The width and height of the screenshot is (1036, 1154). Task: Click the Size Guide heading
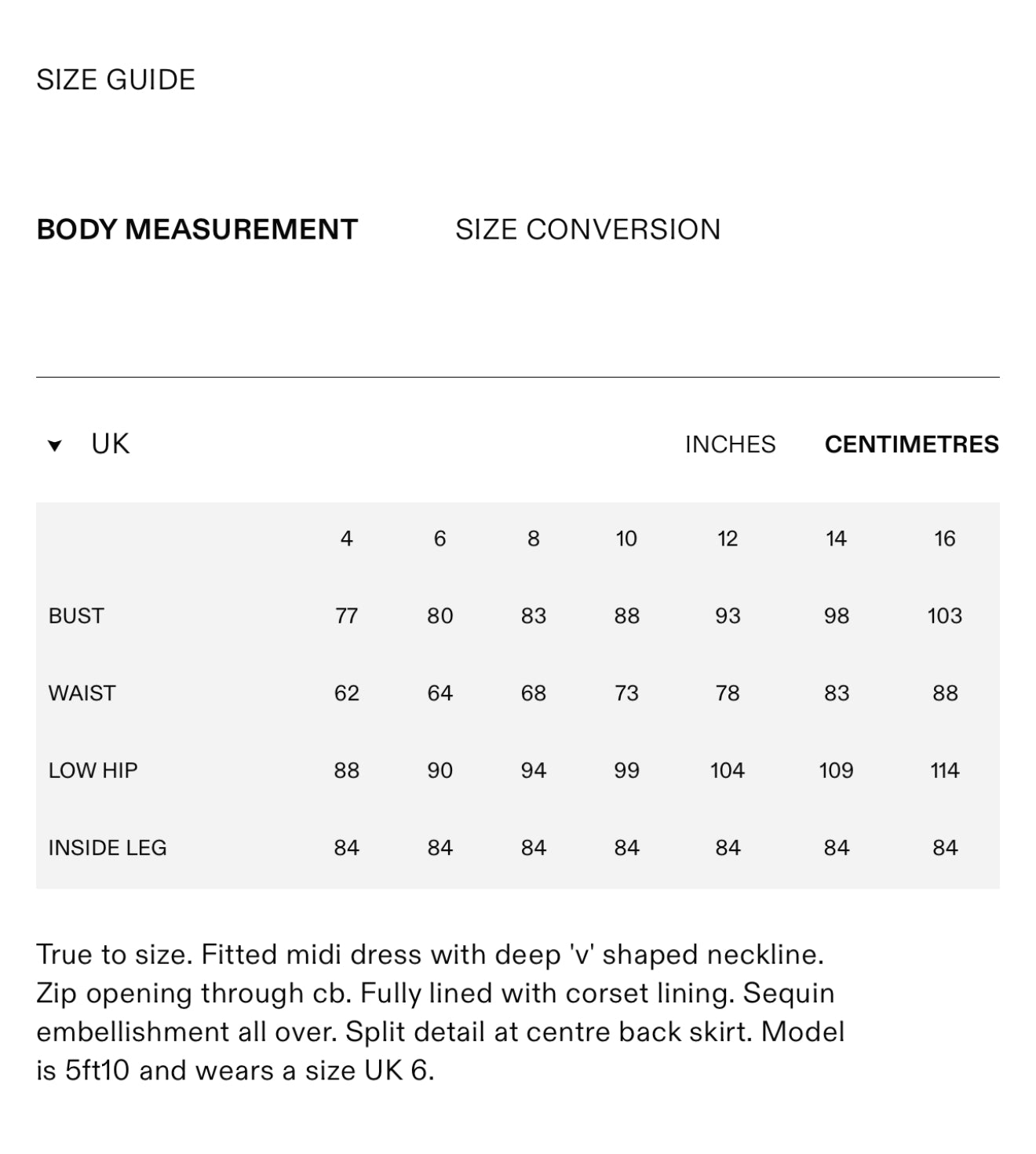[115, 79]
